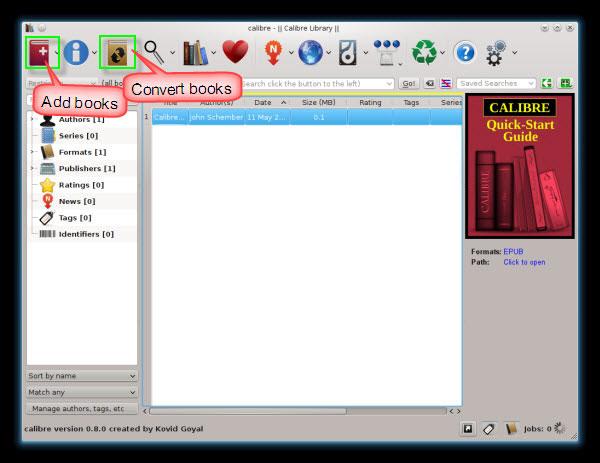Sort by the Tags column header
The image size is (600, 463).
pos(411,103)
